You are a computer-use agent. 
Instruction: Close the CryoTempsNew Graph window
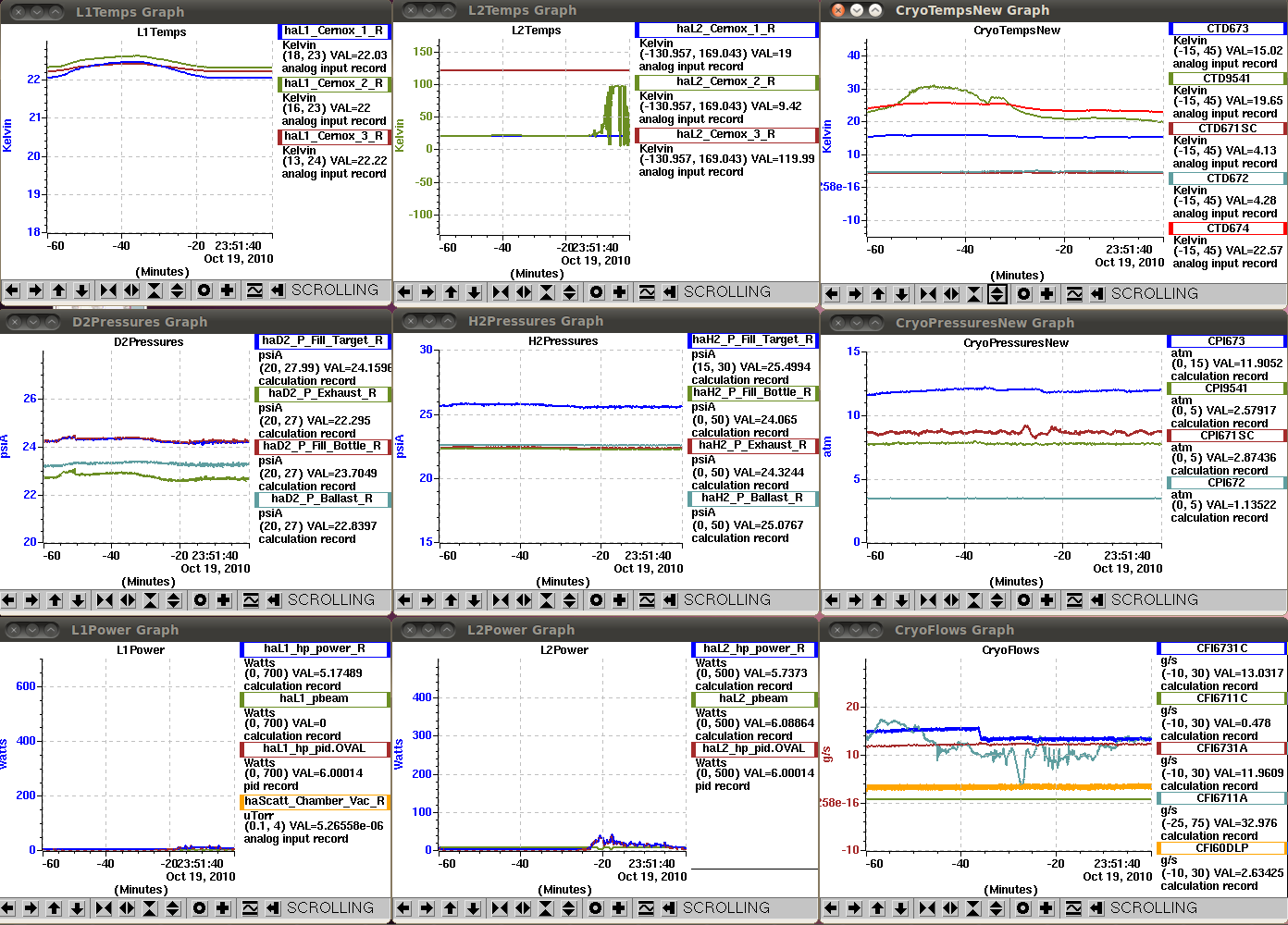pos(838,10)
